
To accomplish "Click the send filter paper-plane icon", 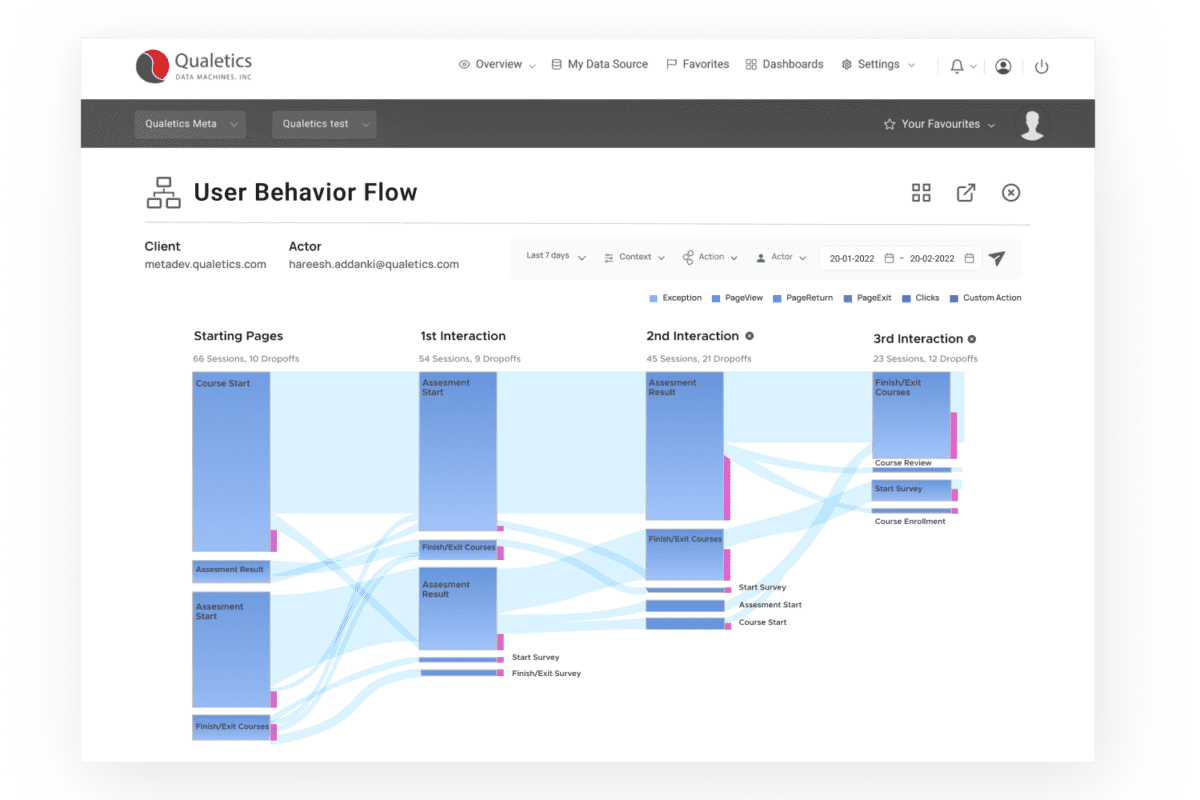I will pyautogui.click(x=997, y=257).
